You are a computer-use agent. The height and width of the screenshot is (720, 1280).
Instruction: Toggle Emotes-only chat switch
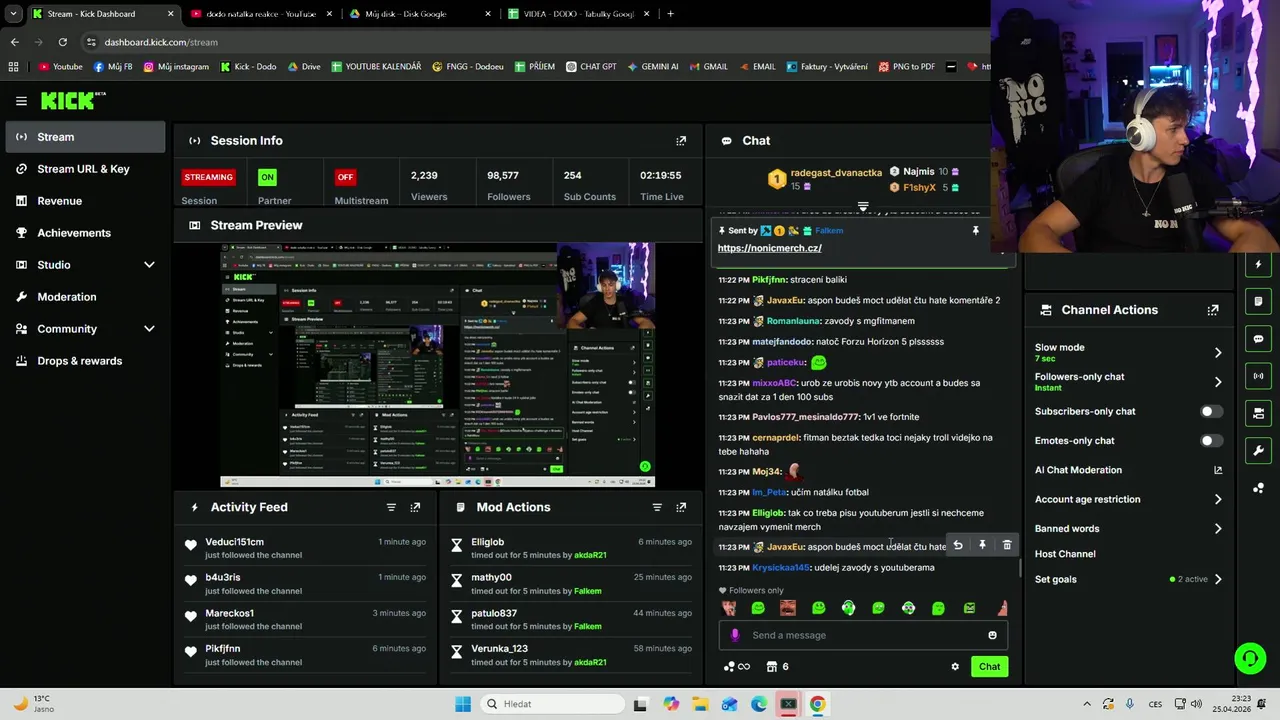click(x=1210, y=441)
